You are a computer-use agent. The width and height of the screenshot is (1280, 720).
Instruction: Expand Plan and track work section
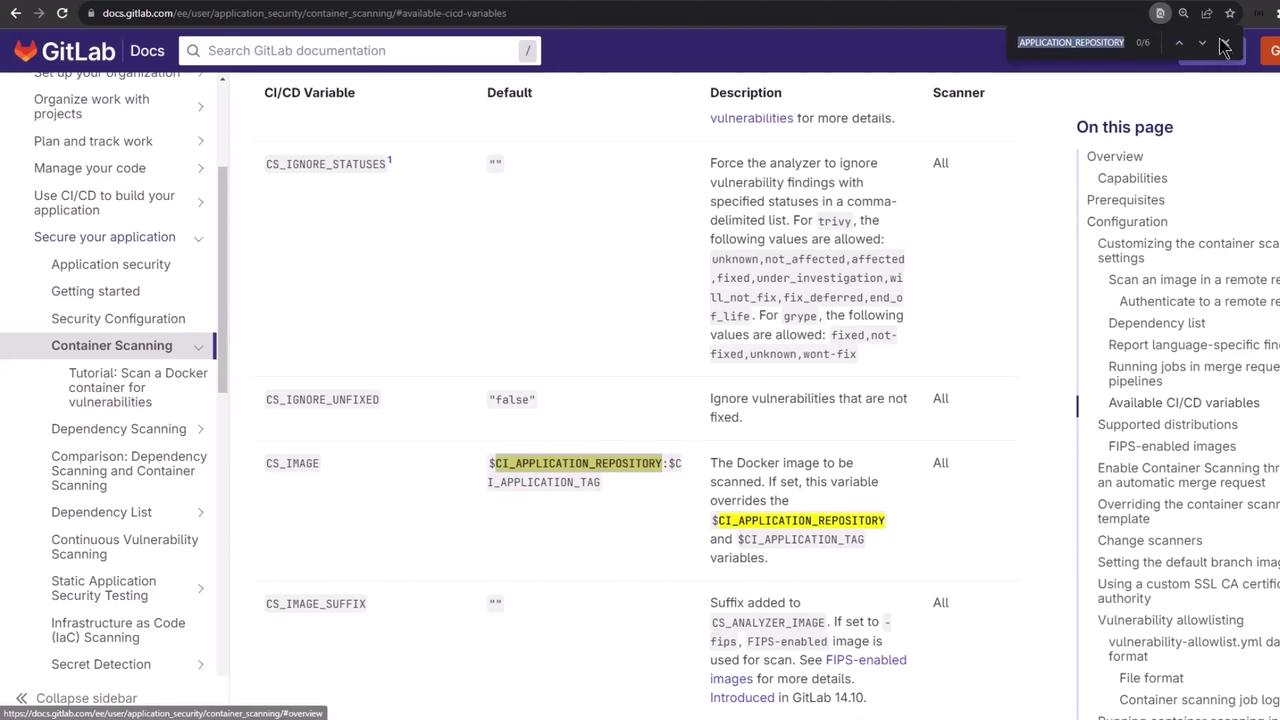201,141
